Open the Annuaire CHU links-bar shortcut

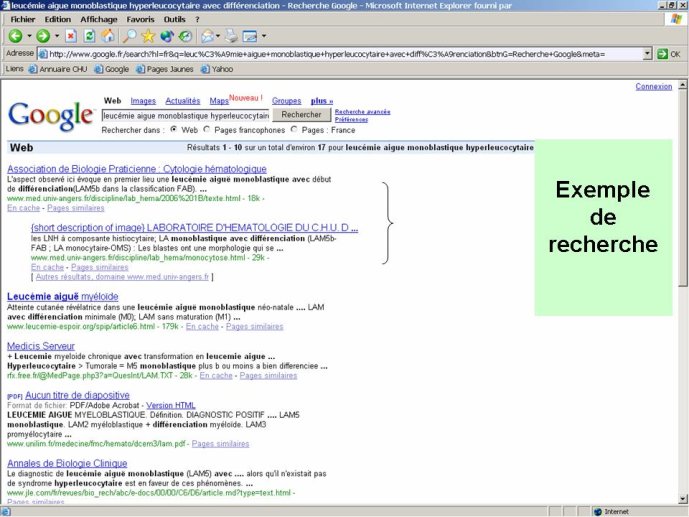(58, 69)
